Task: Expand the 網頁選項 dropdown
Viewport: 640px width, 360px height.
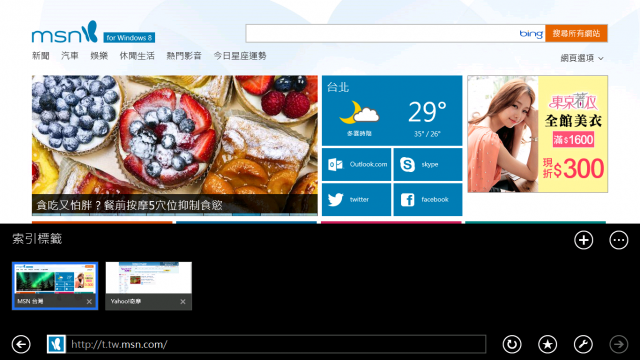Action: tap(582, 58)
